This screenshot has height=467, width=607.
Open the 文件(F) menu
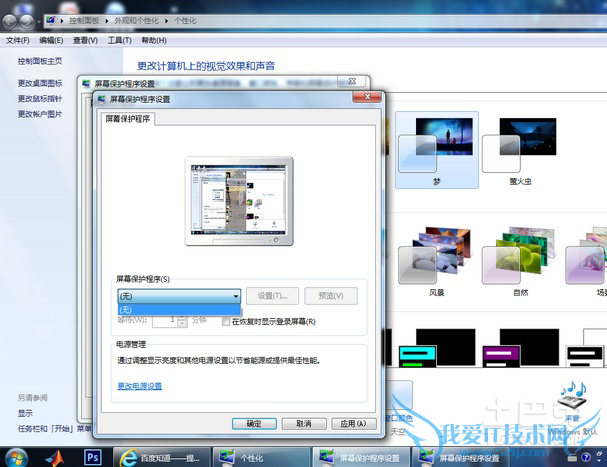(x=18, y=40)
